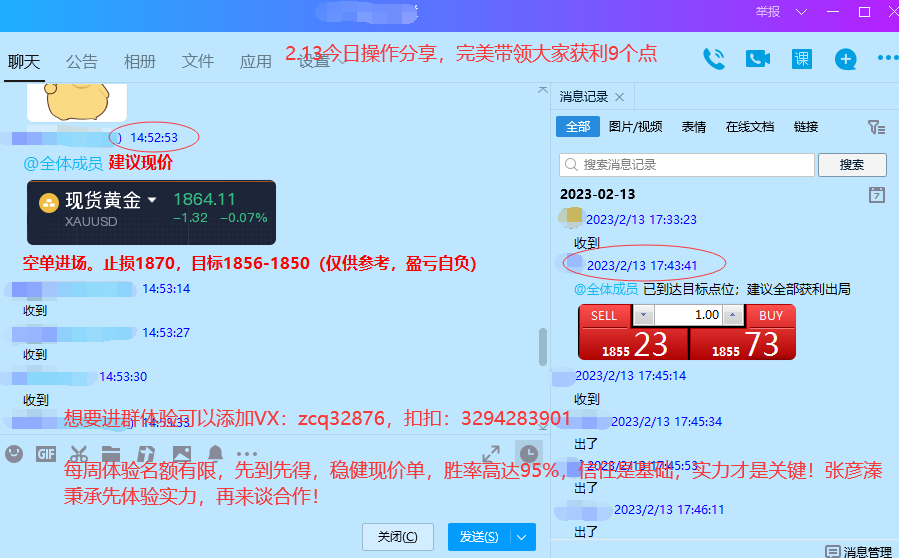This screenshot has height=558, width=899.
Task: Increase lot size with up arrow
Action: point(733,315)
